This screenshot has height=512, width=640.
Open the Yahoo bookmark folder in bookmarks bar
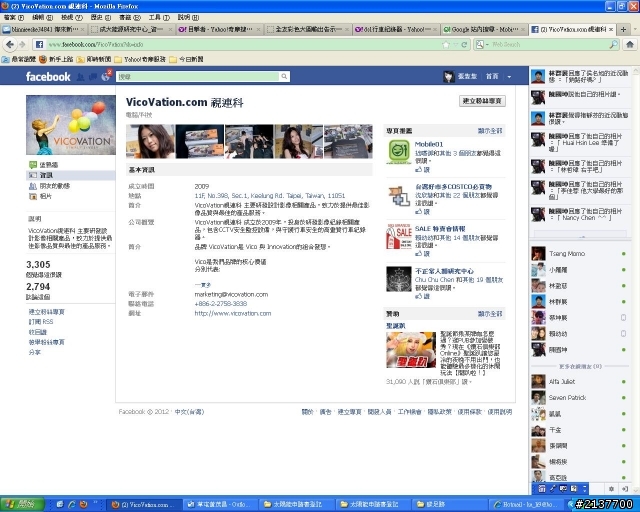(140, 60)
